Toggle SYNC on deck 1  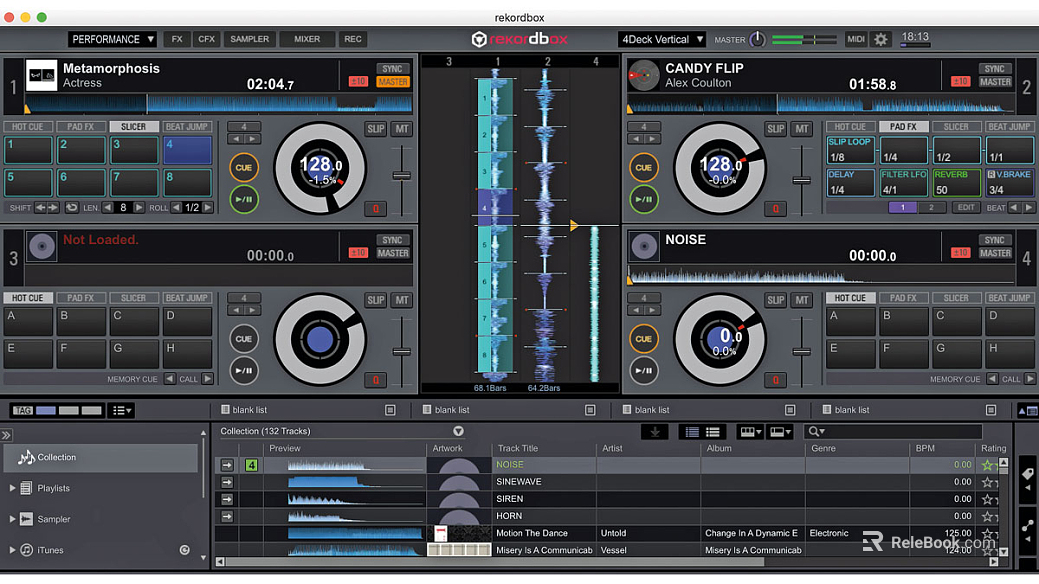[392, 69]
